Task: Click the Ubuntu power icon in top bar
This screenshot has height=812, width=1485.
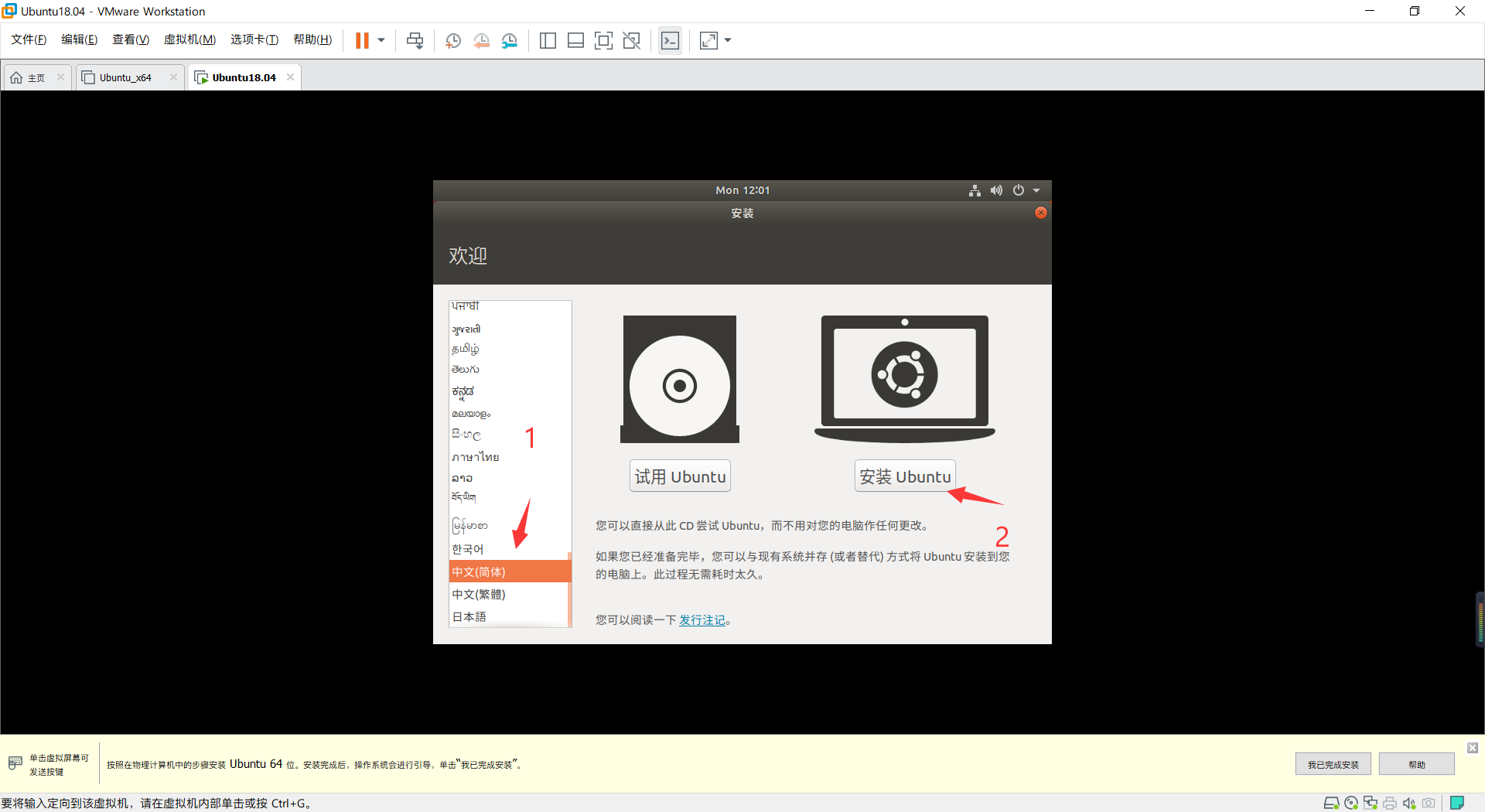Action: [x=1019, y=190]
